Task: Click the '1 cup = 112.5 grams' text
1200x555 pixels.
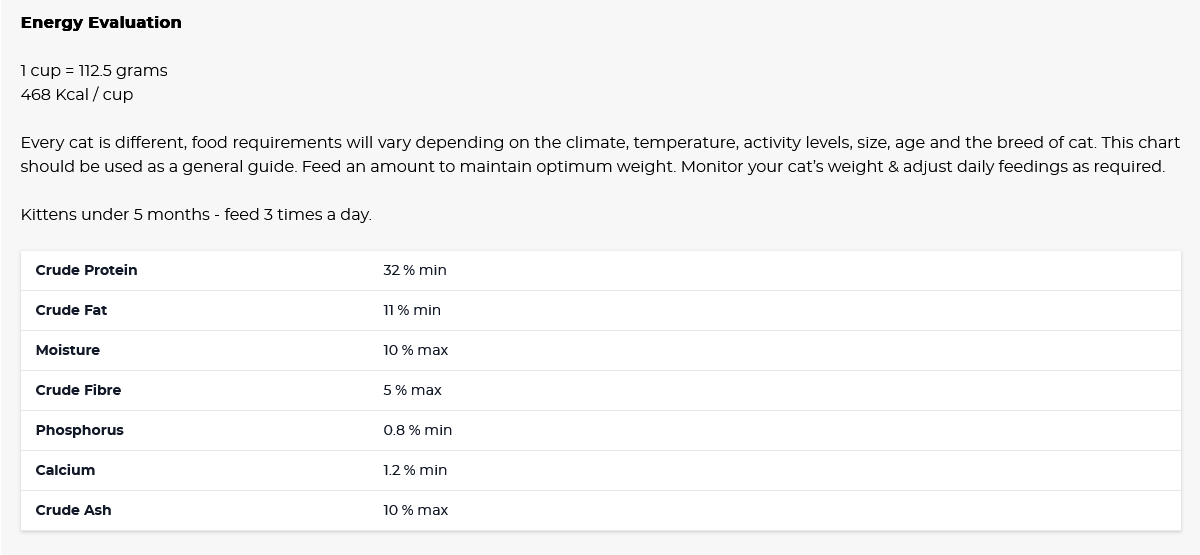Action: pyautogui.click(x=94, y=70)
